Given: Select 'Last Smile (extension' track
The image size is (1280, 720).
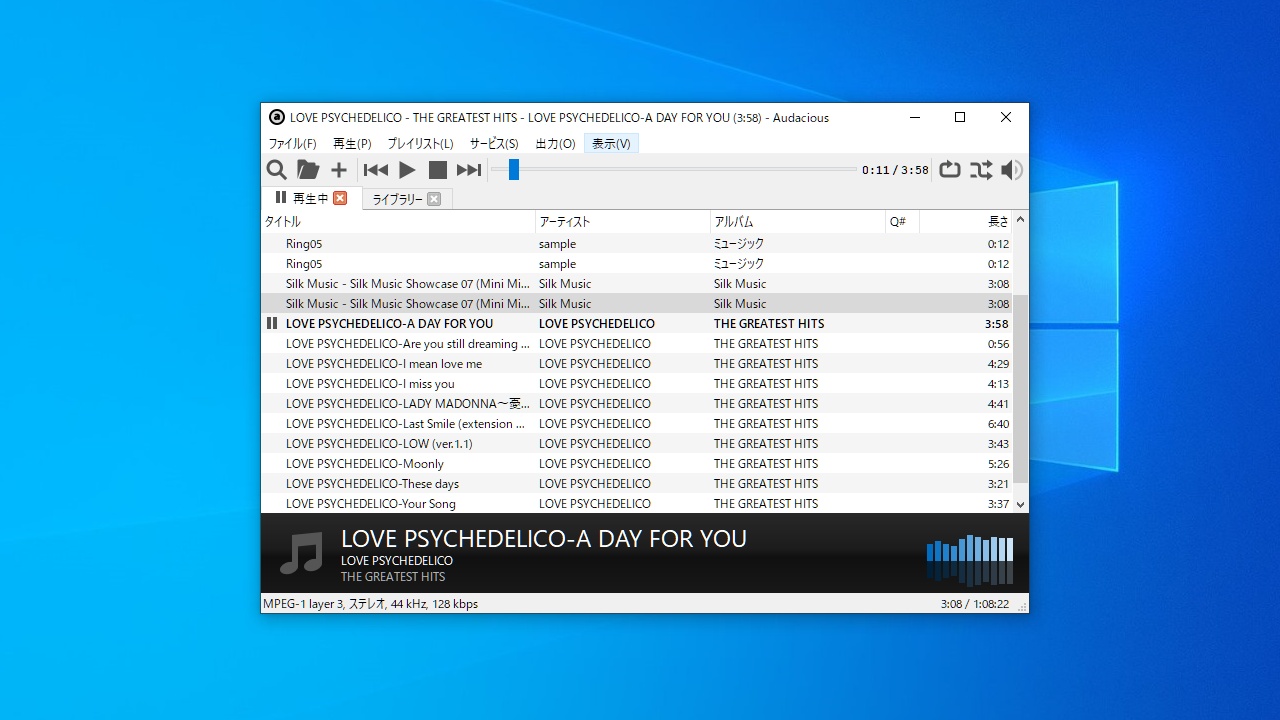Looking at the screenshot, I should tap(637, 424).
